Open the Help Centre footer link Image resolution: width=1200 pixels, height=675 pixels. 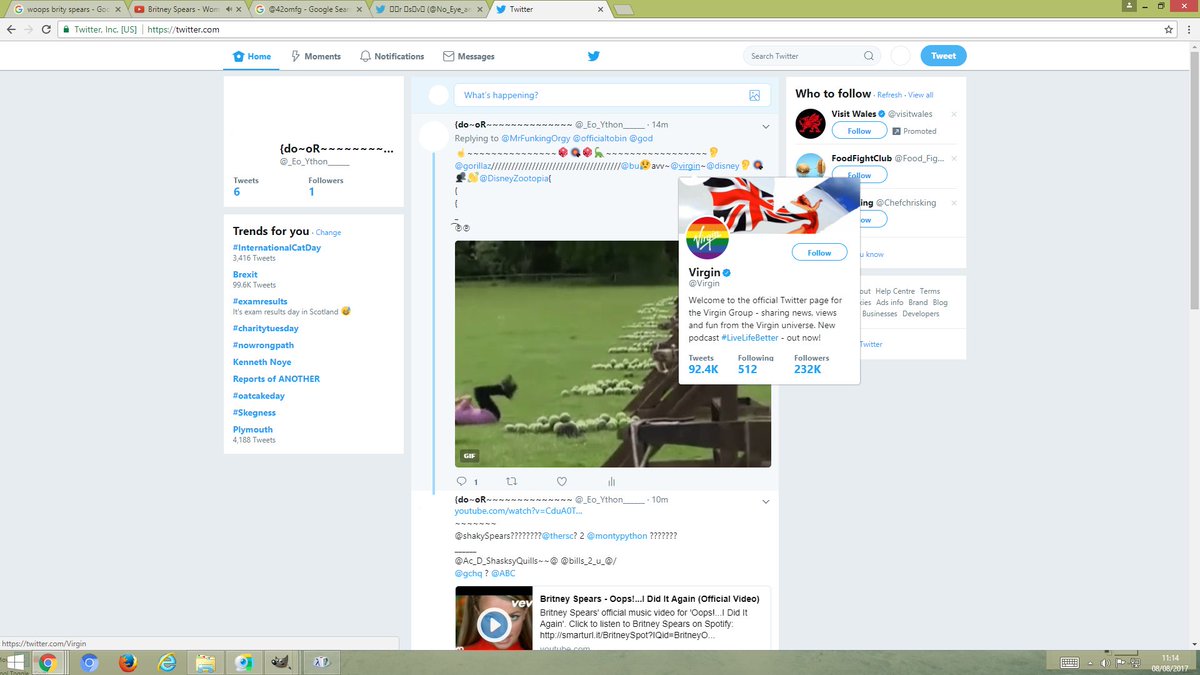point(895,291)
